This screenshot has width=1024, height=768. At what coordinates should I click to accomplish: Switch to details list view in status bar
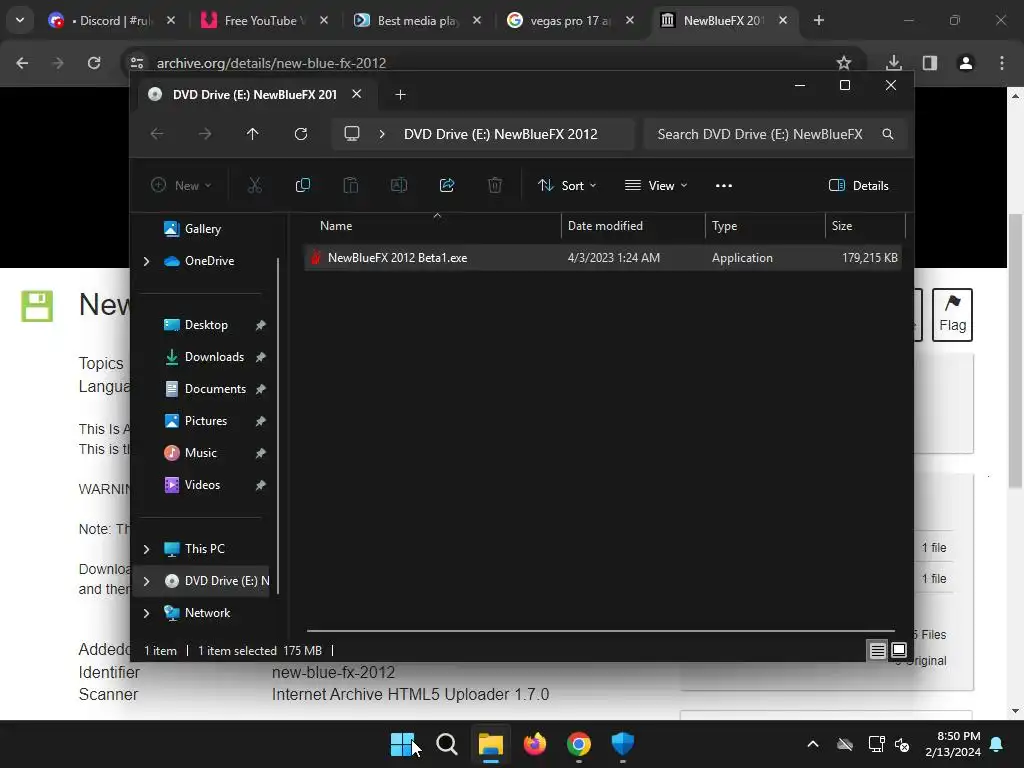coord(877,650)
